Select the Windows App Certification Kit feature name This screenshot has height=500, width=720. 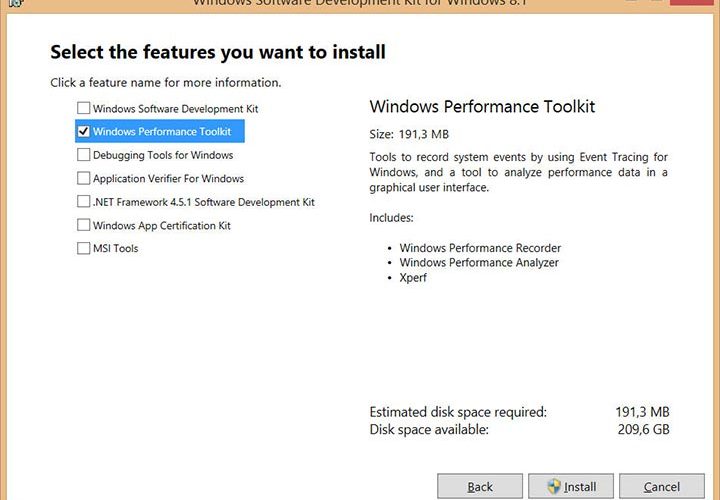162,225
